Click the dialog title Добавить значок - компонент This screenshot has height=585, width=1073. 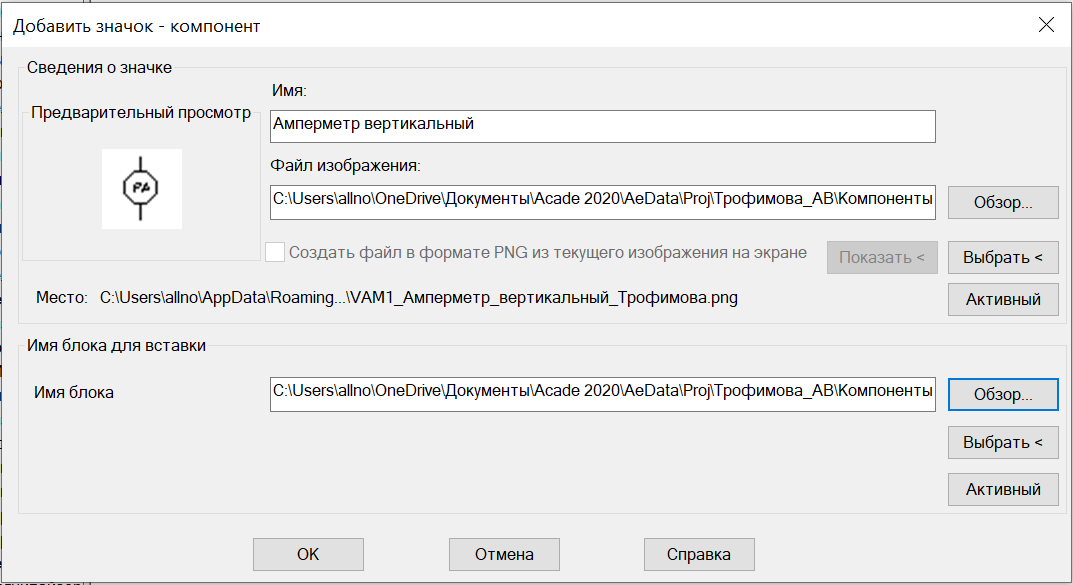click(x=137, y=26)
